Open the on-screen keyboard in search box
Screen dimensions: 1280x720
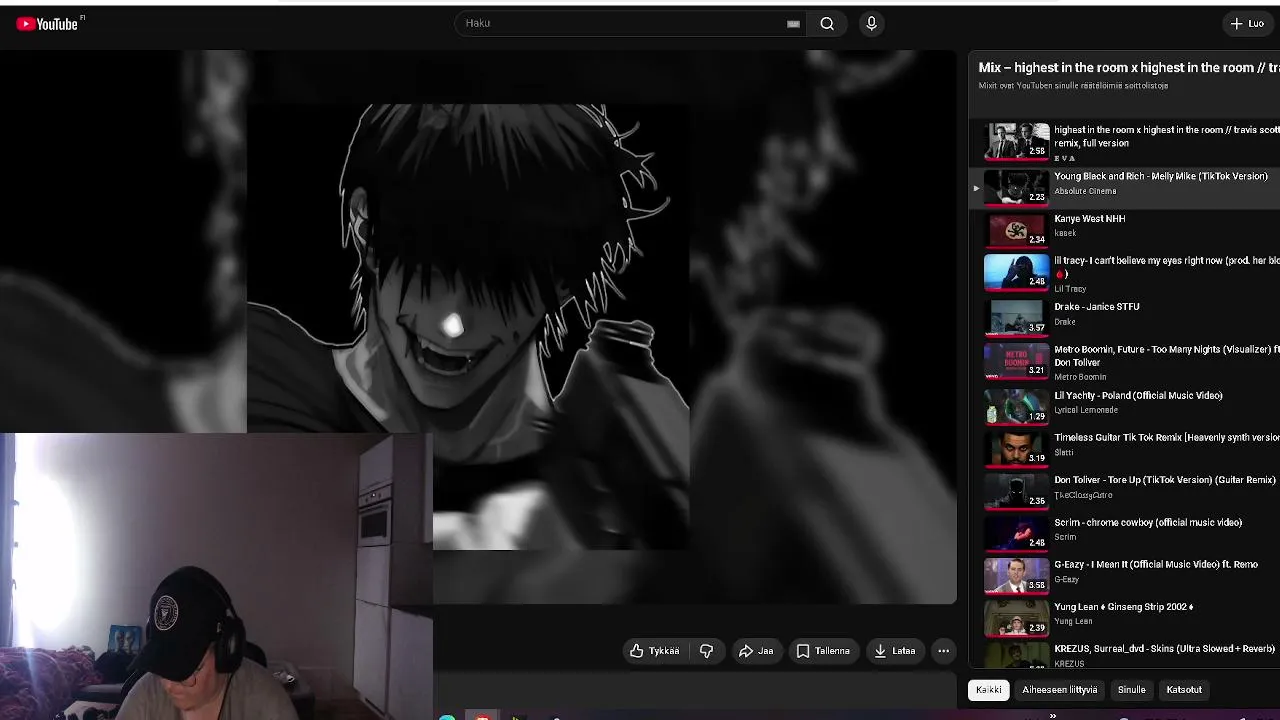(x=793, y=24)
